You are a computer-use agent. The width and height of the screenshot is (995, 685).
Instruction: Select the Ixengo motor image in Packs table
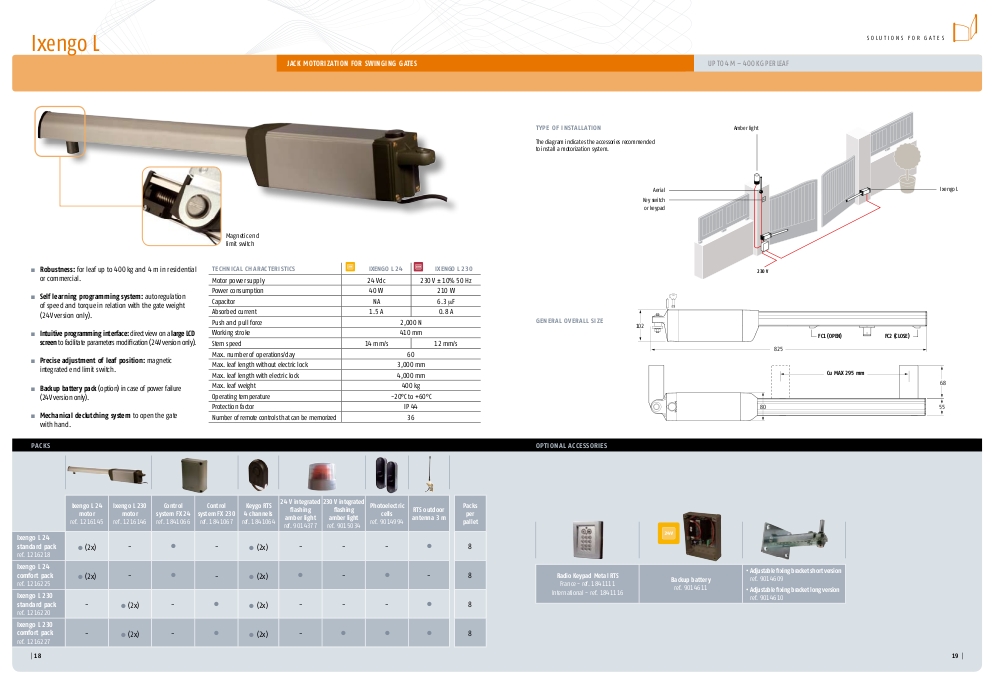109,474
